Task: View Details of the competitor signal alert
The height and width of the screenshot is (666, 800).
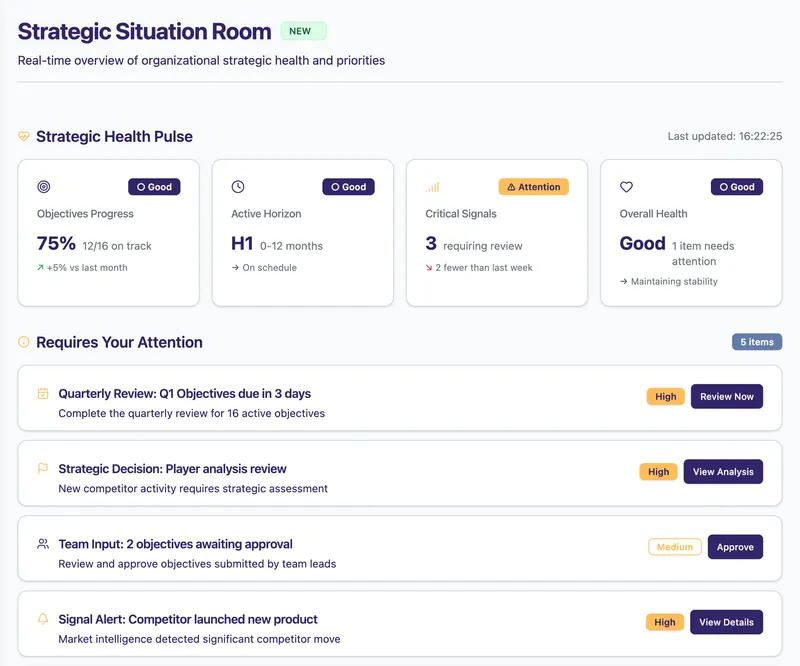Action: point(726,622)
